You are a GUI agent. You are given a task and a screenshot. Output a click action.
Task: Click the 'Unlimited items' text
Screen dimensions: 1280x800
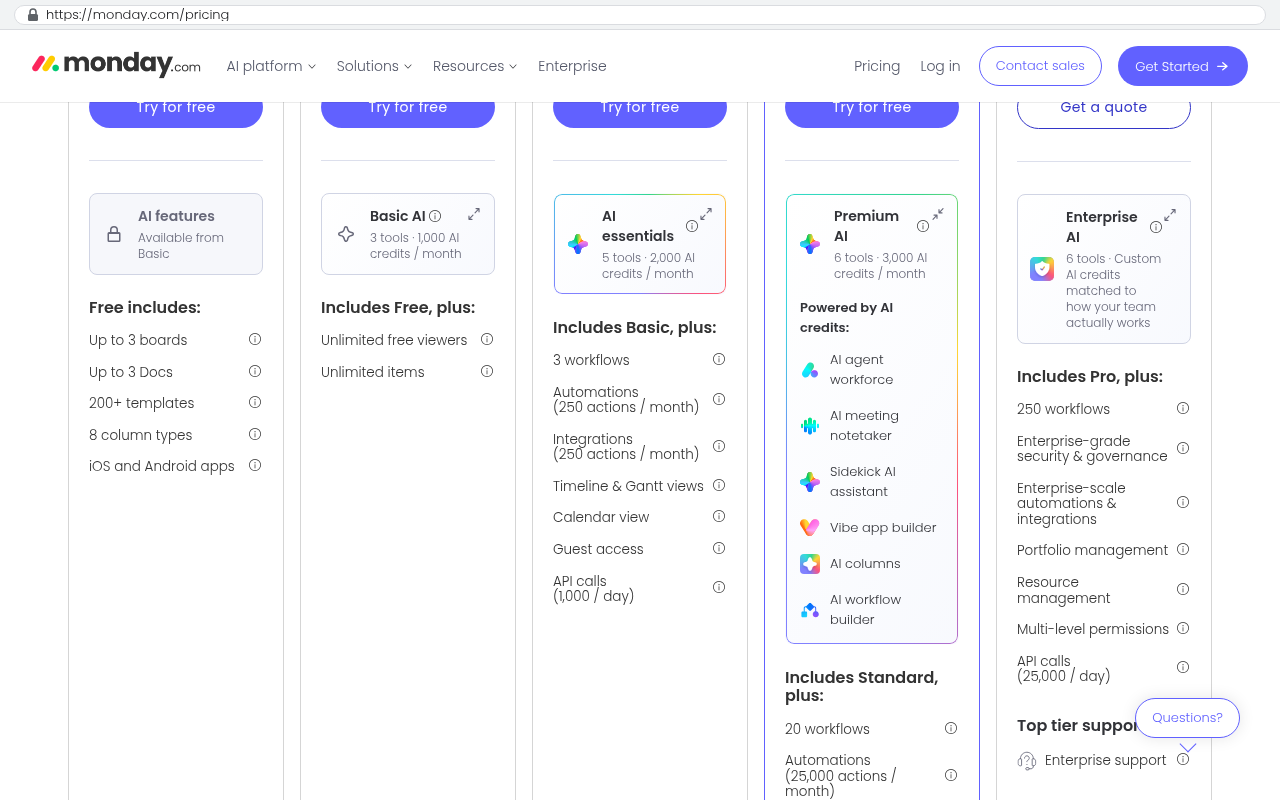pyautogui.click(x=373, y=372)
